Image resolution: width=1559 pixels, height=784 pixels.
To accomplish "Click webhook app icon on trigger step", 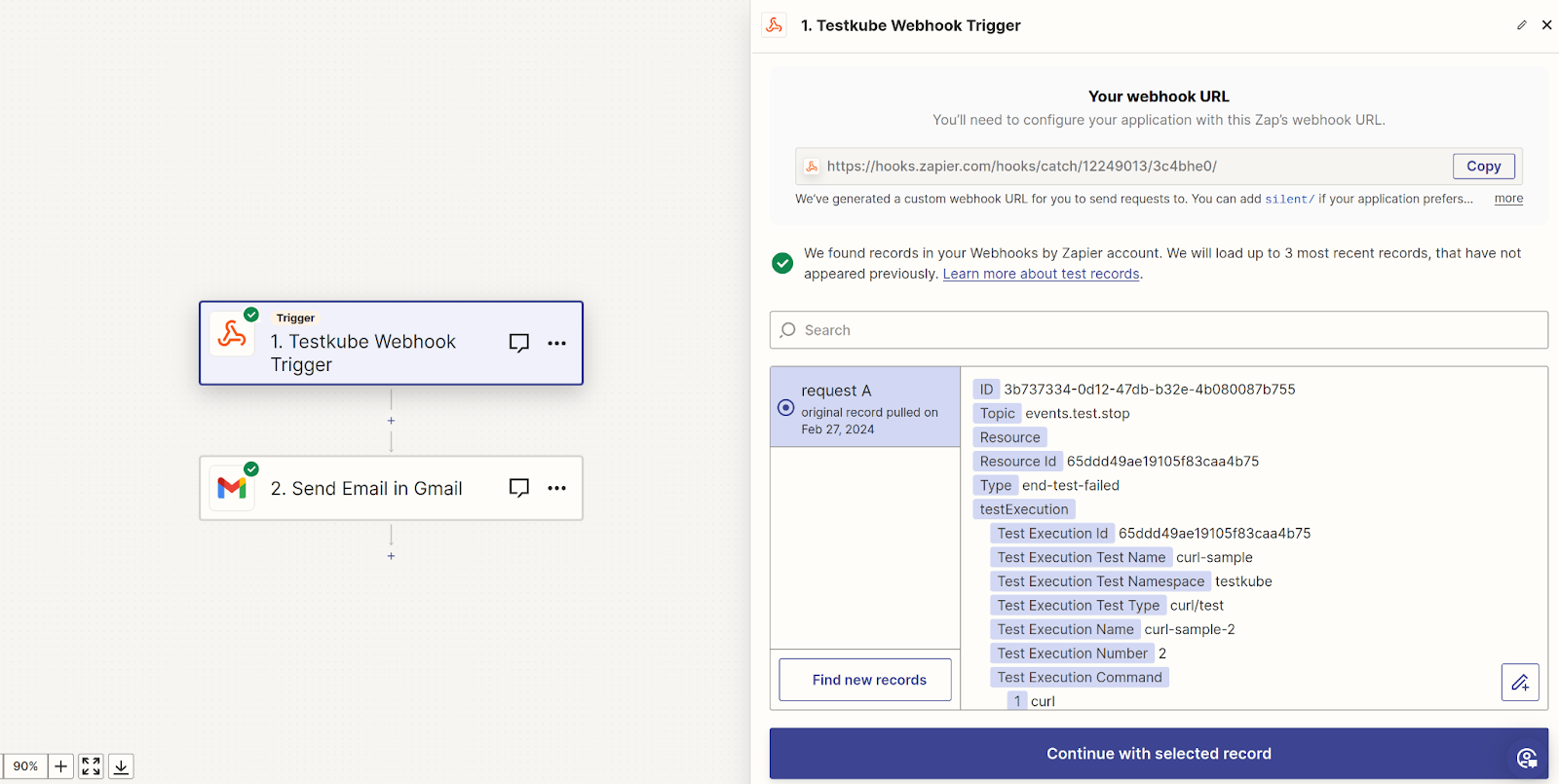I will click(x=232, y=334).
